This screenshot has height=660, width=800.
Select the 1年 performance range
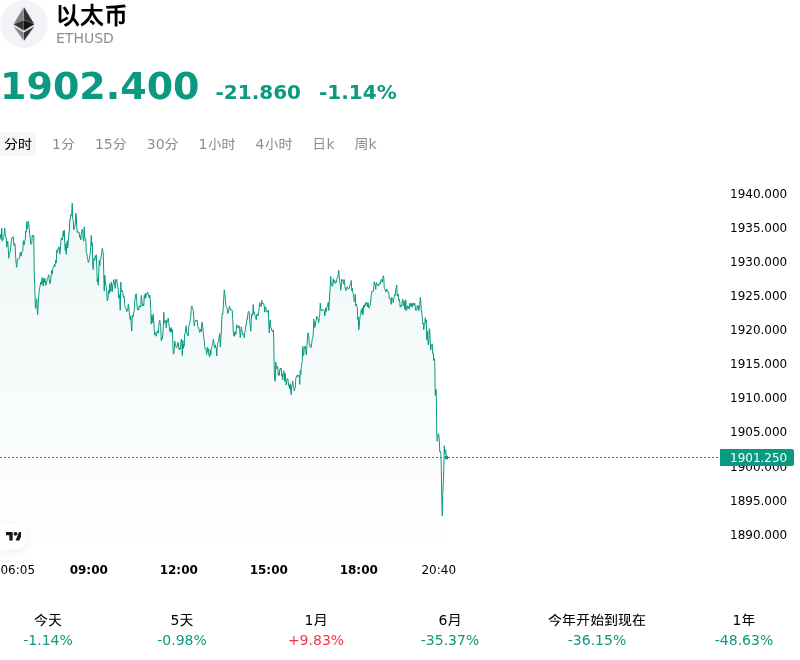[744, 630]
